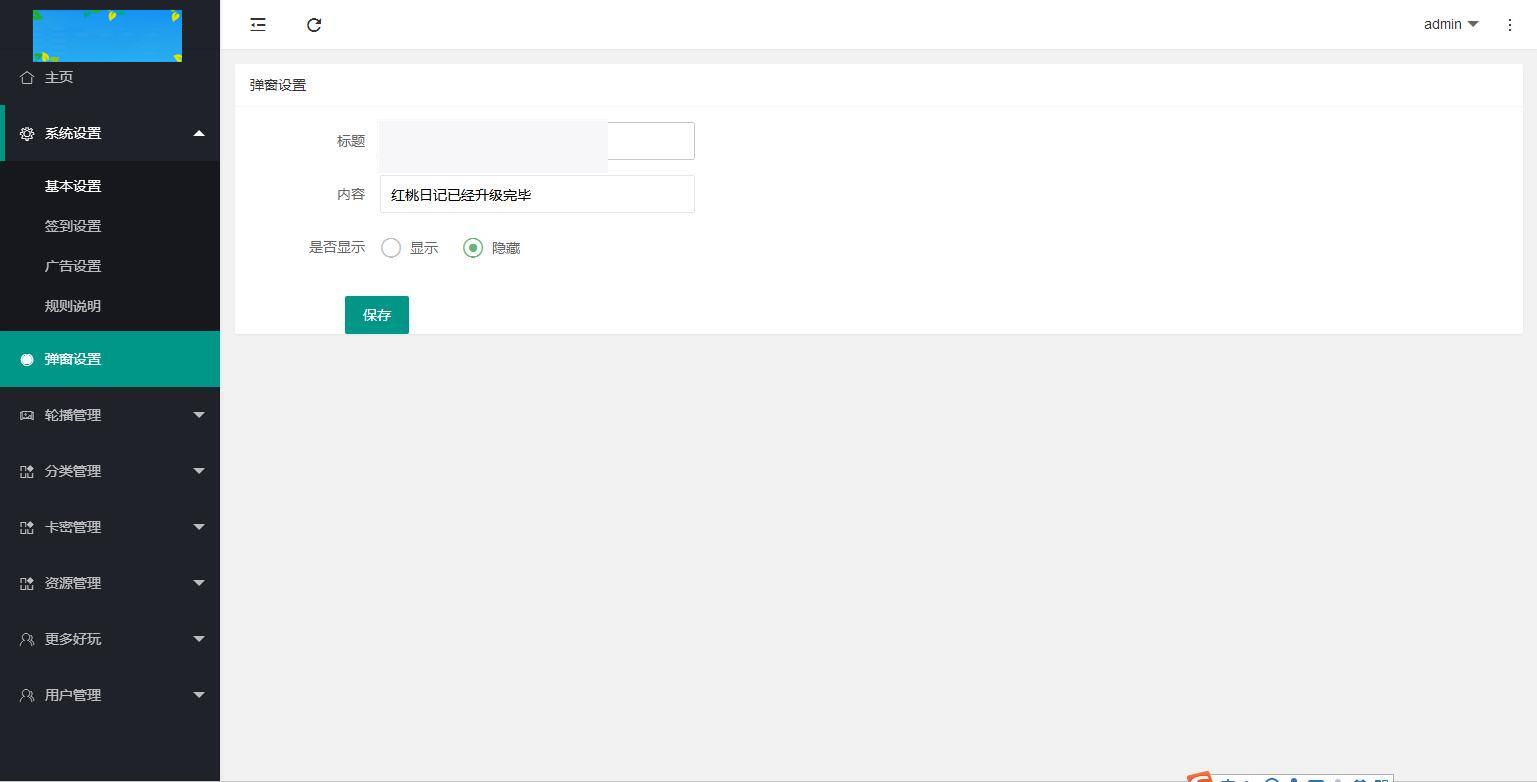The image size is (1537, 782).
Task: Select the home icon beside 主页
Action: coord(25,76)
